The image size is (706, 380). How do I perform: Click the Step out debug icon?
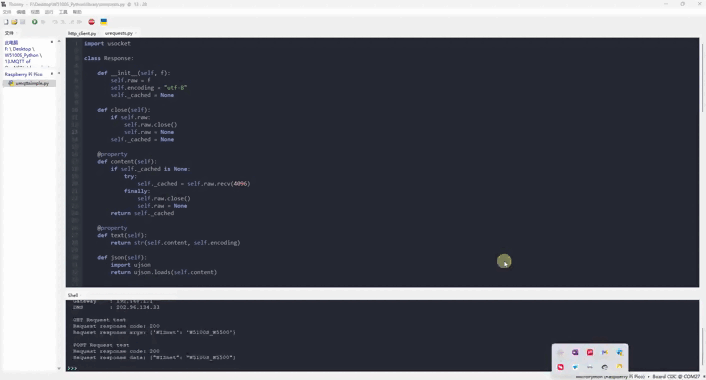(x=71, y=22)
